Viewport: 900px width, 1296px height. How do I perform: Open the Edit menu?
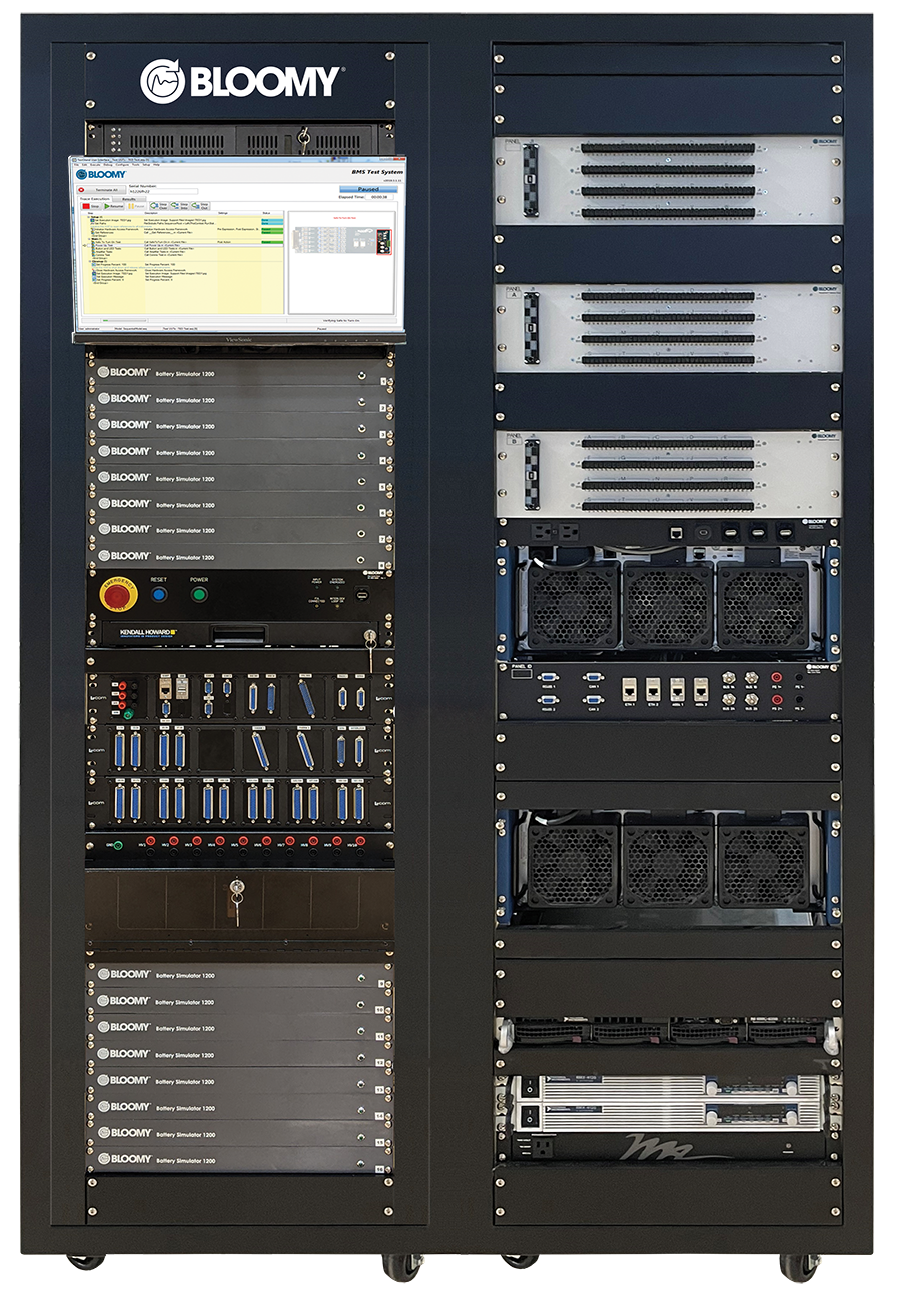tap(84, 164)
